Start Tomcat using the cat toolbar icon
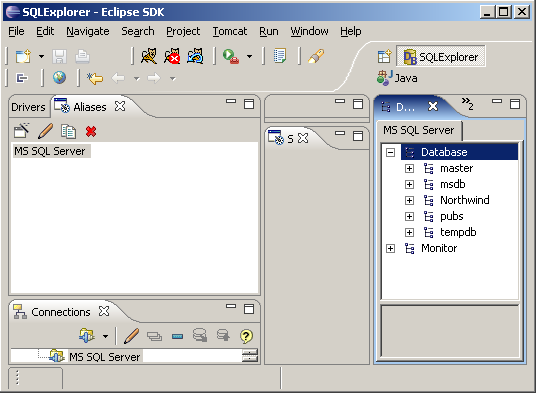This screenshot has height=393, width=536. click(x=149, y=56)
